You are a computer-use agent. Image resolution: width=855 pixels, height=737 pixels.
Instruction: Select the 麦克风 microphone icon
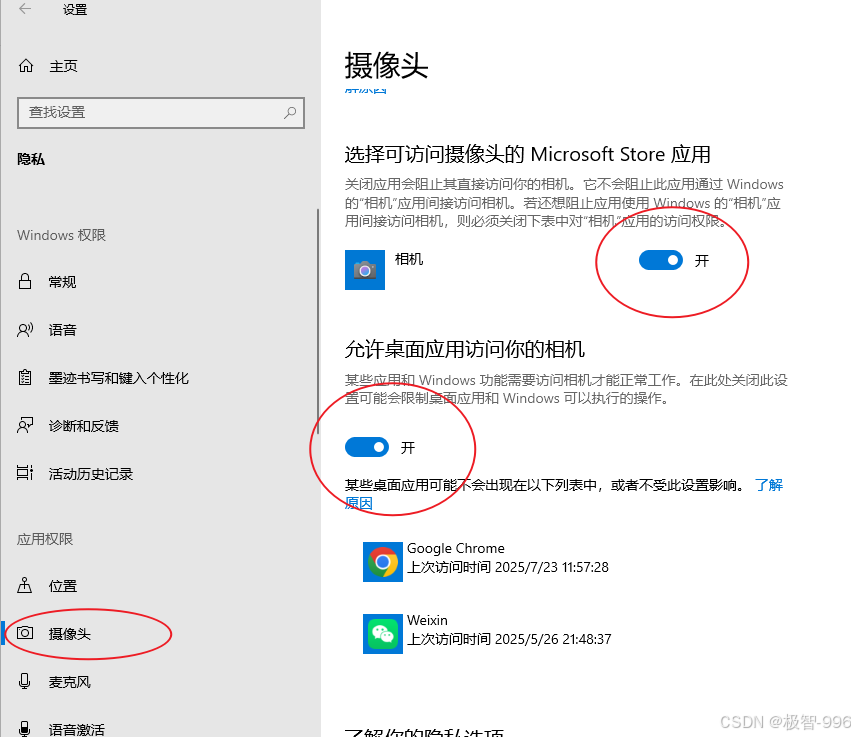(x=25, y=681)
